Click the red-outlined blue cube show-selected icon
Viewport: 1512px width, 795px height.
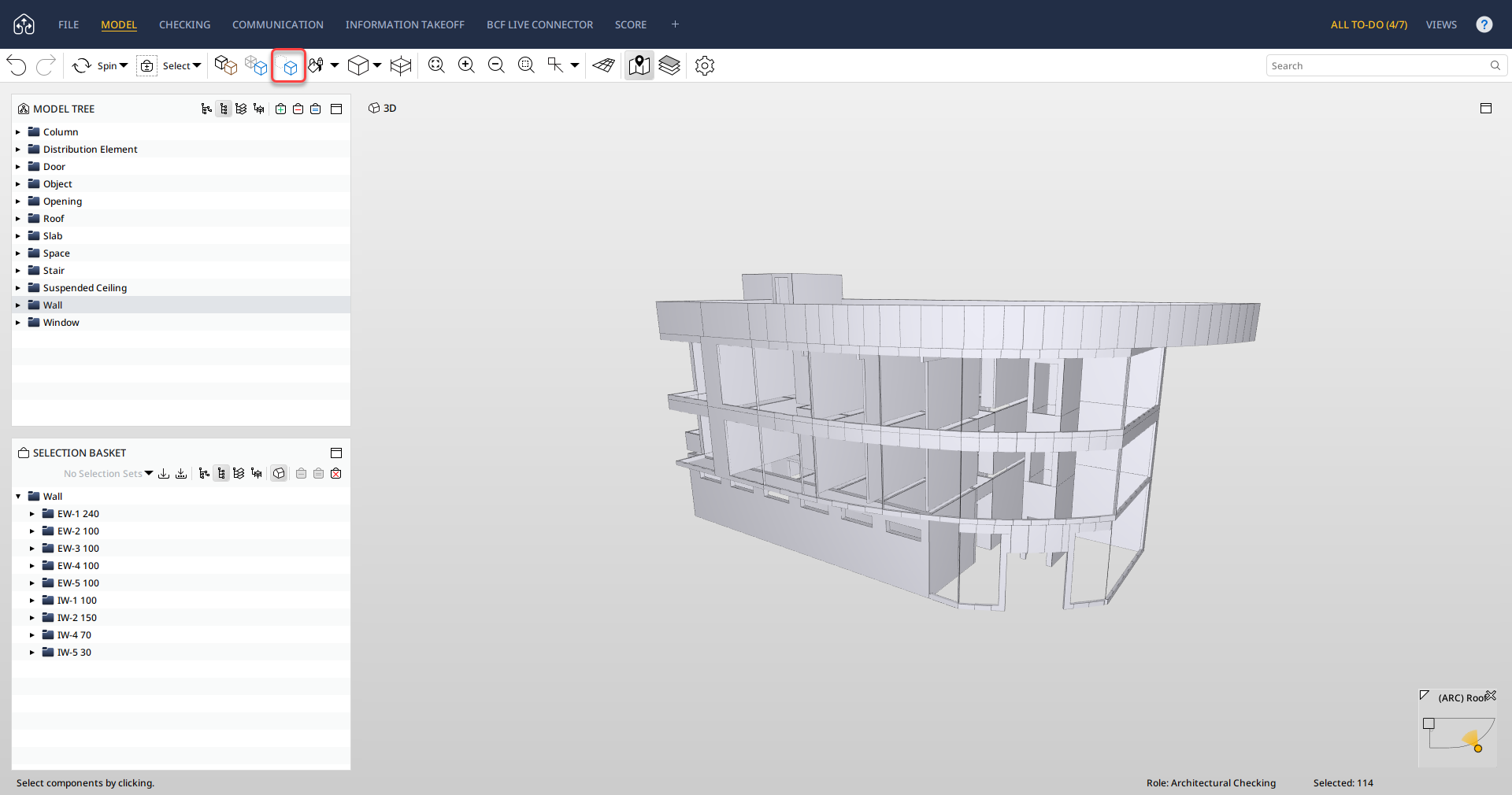[289, 67]
